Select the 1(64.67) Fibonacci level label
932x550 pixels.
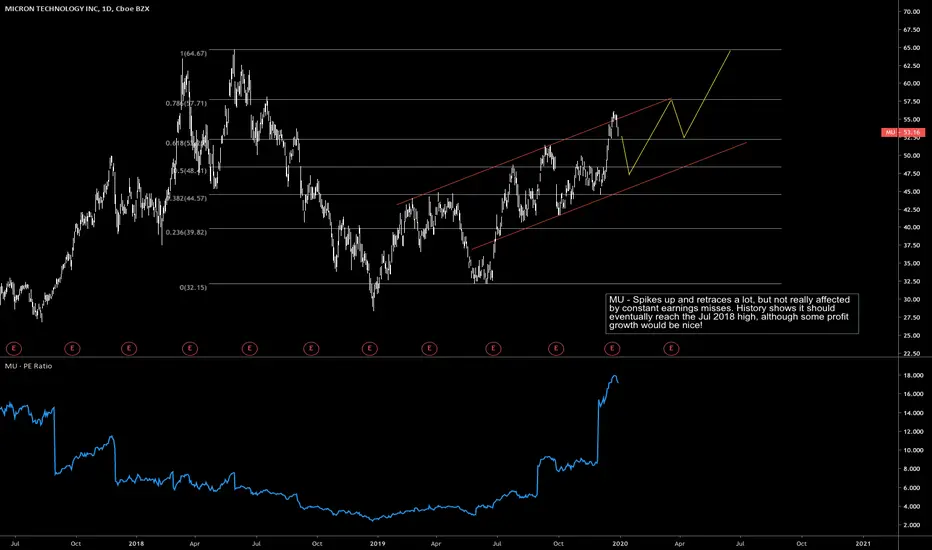coord(194,54)
